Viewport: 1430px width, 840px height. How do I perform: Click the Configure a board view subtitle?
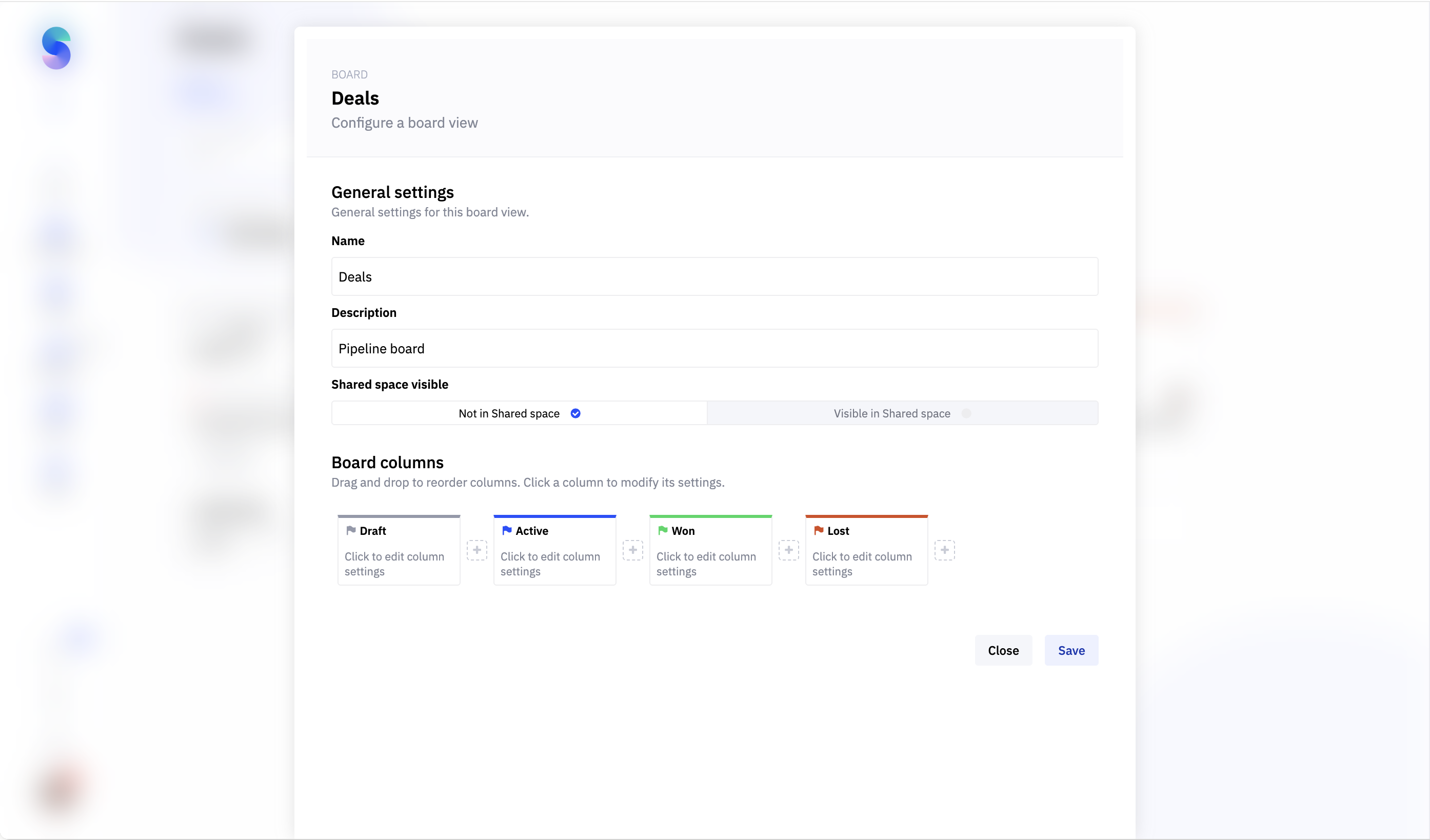pyautogui.click(x=405, y=123)
